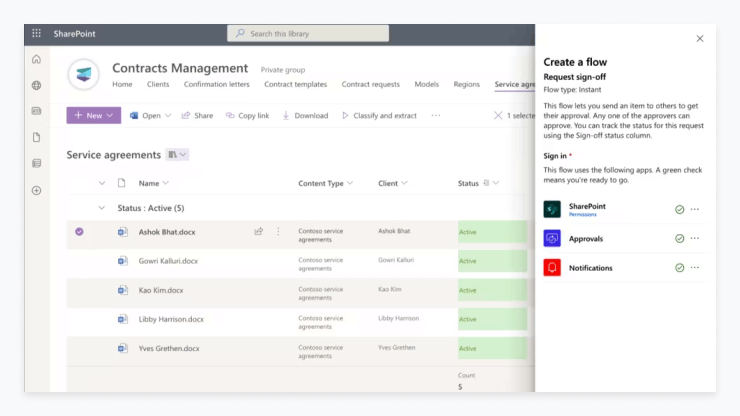Click Active status cell for Kao Kim
The width and height of the screenshot is (740, 416).
[x=492, y=290]
